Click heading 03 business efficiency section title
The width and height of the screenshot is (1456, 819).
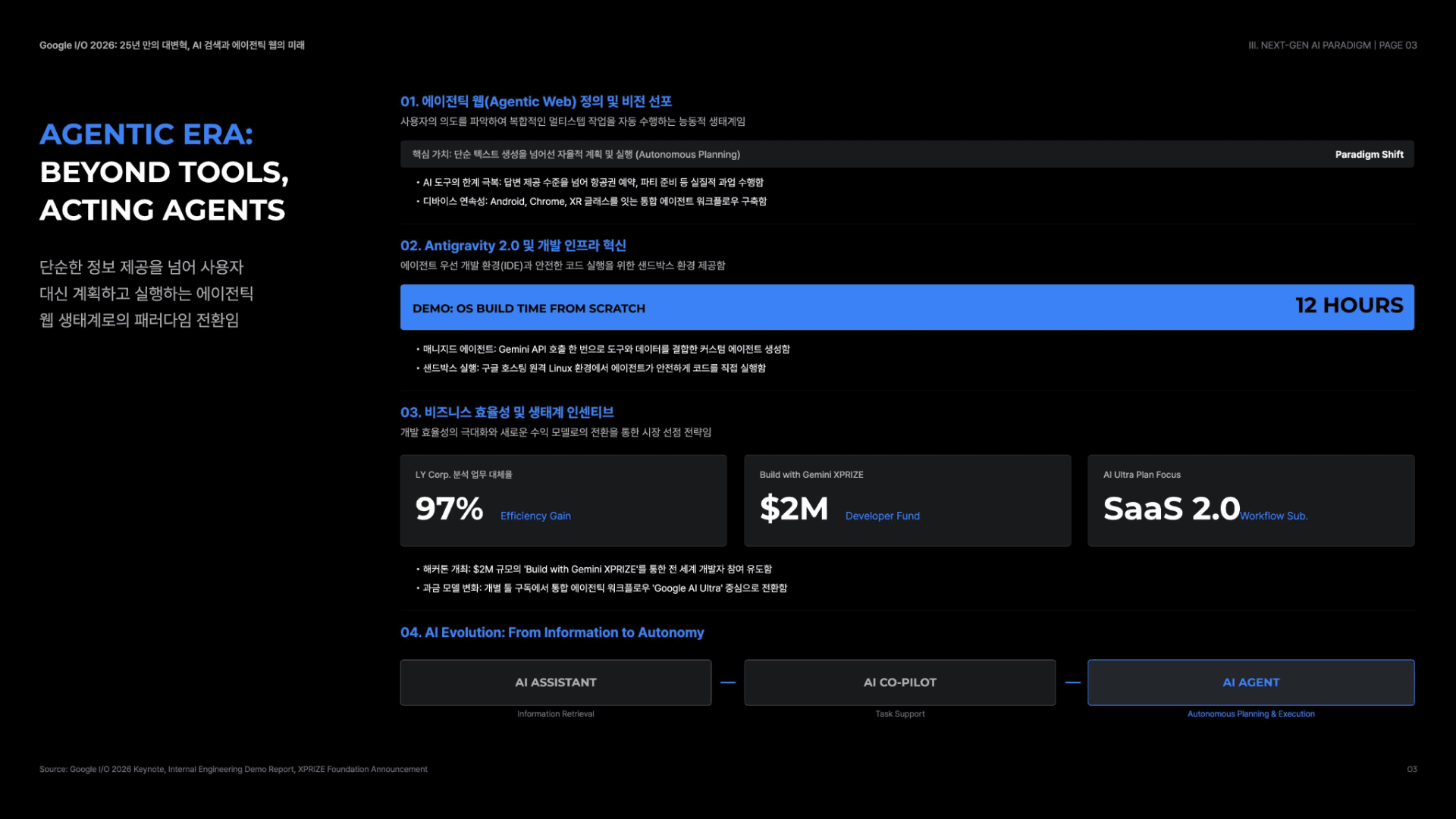click(x=507, y=413)
